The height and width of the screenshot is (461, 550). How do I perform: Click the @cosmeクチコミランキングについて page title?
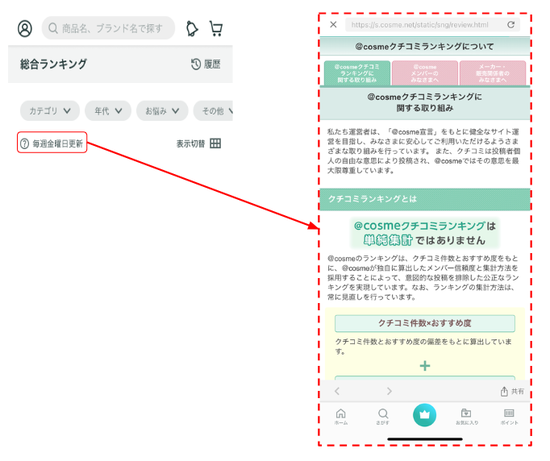click(425, 46)
